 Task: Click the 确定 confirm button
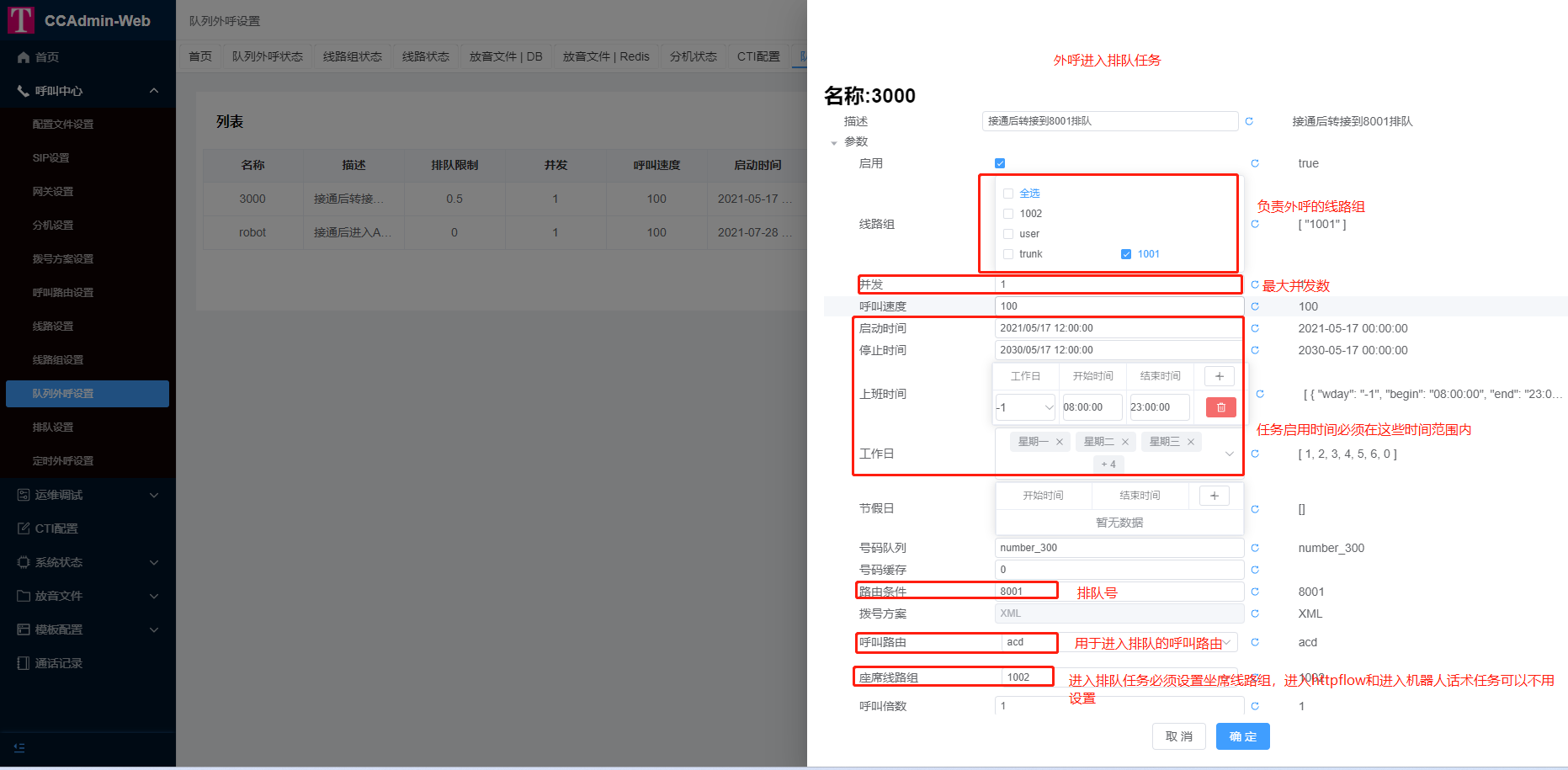1242,736
